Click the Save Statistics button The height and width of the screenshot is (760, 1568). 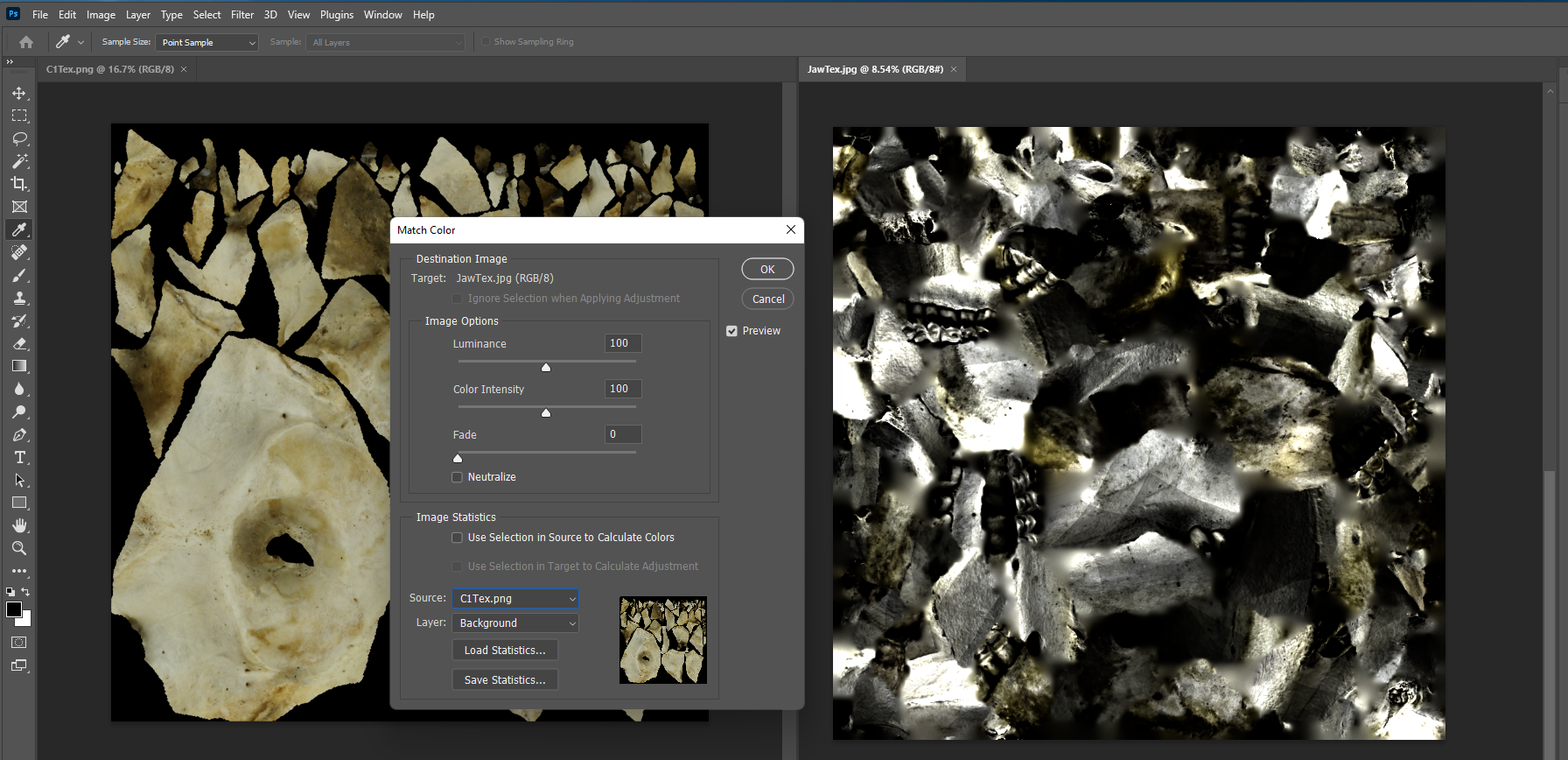pyautogui.click(x=505, y=680)
